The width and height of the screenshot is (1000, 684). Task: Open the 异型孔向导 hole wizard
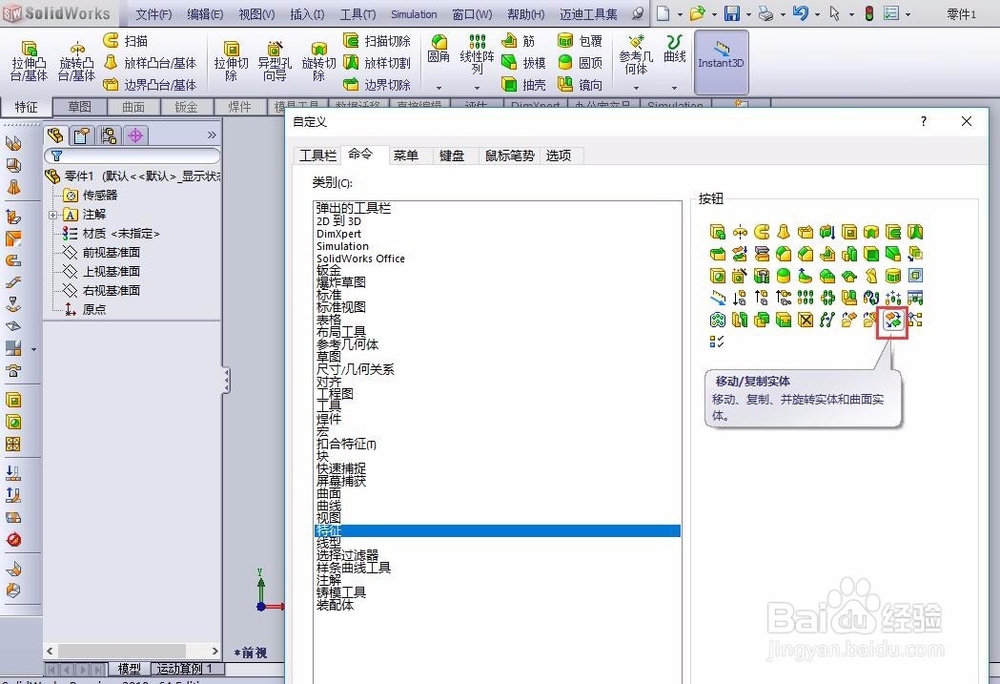point(275,61)
